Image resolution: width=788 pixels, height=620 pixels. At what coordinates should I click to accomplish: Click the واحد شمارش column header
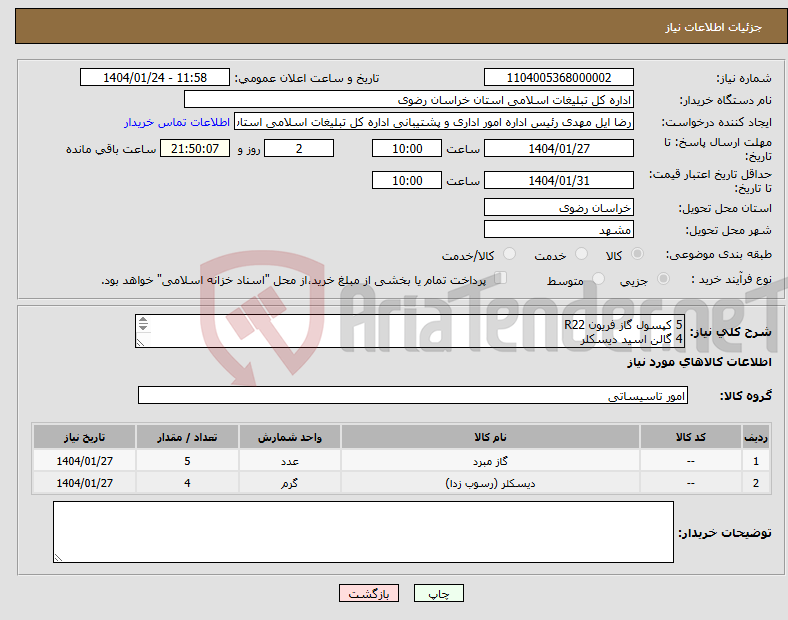pos(289,437)
